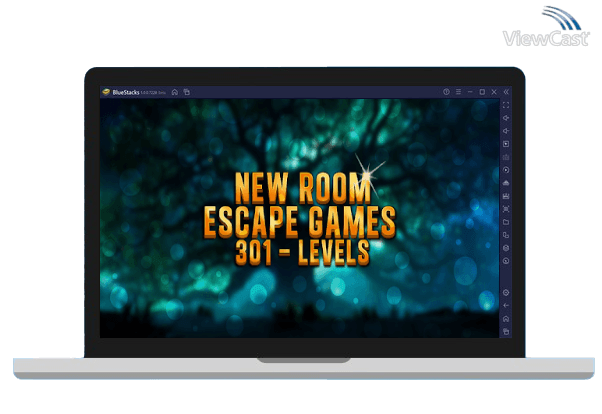Image resolution: width=602 pixels, height=414 pixels.
Task: Click the 'NEW ROOM ESCAPE GAMES' title text
Action: [x=299, y=205]
